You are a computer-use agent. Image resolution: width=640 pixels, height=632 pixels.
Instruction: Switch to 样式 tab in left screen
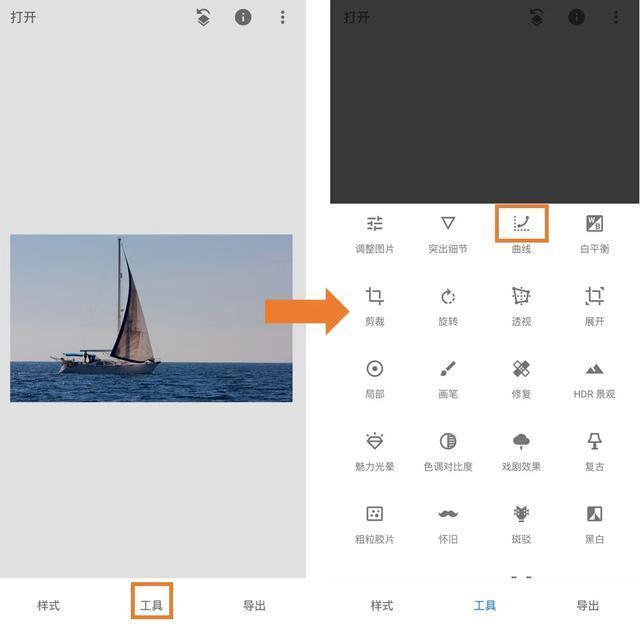tap(49, 605)
